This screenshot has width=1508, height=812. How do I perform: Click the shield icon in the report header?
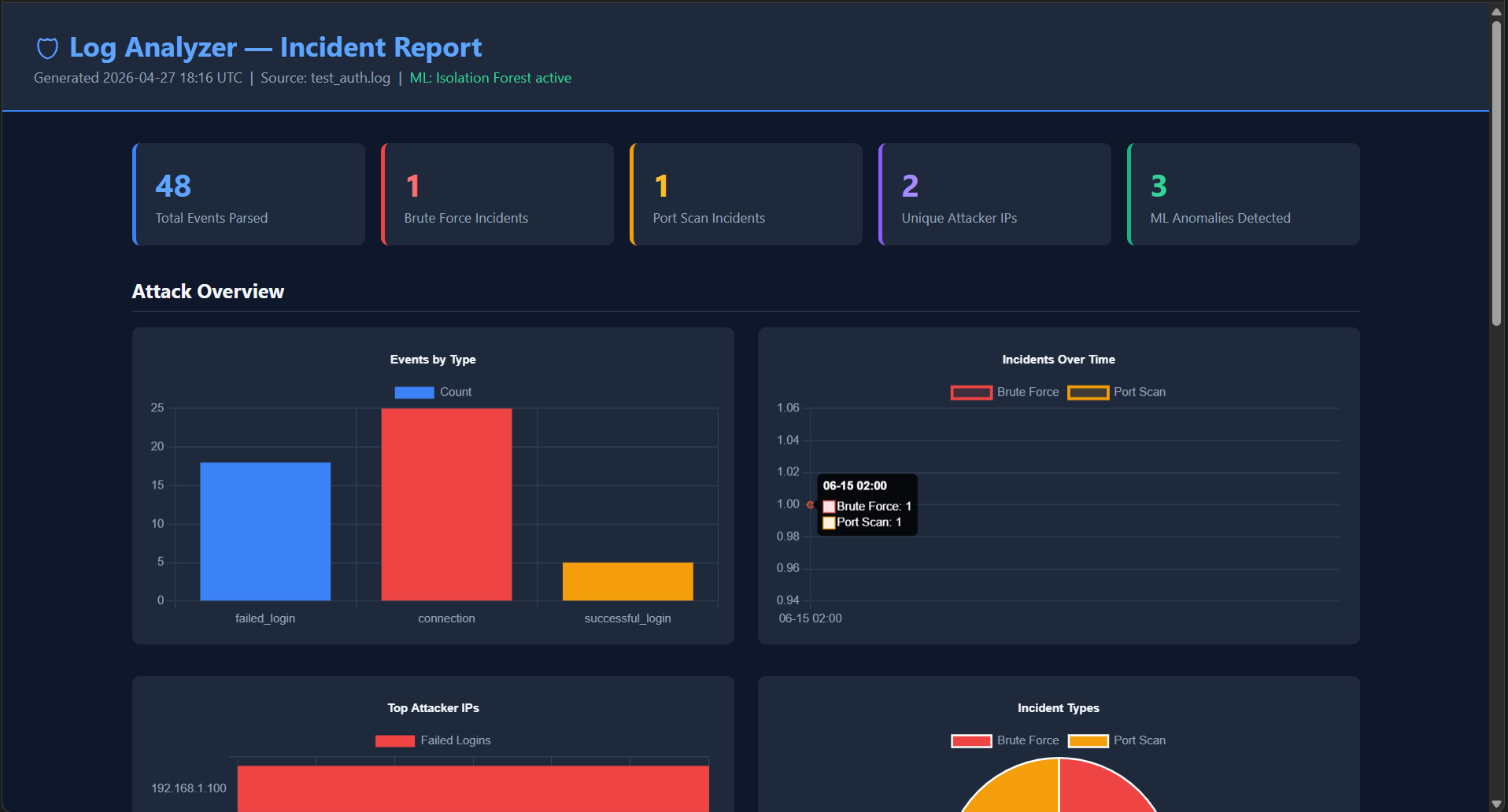click(x=47, y=48)
